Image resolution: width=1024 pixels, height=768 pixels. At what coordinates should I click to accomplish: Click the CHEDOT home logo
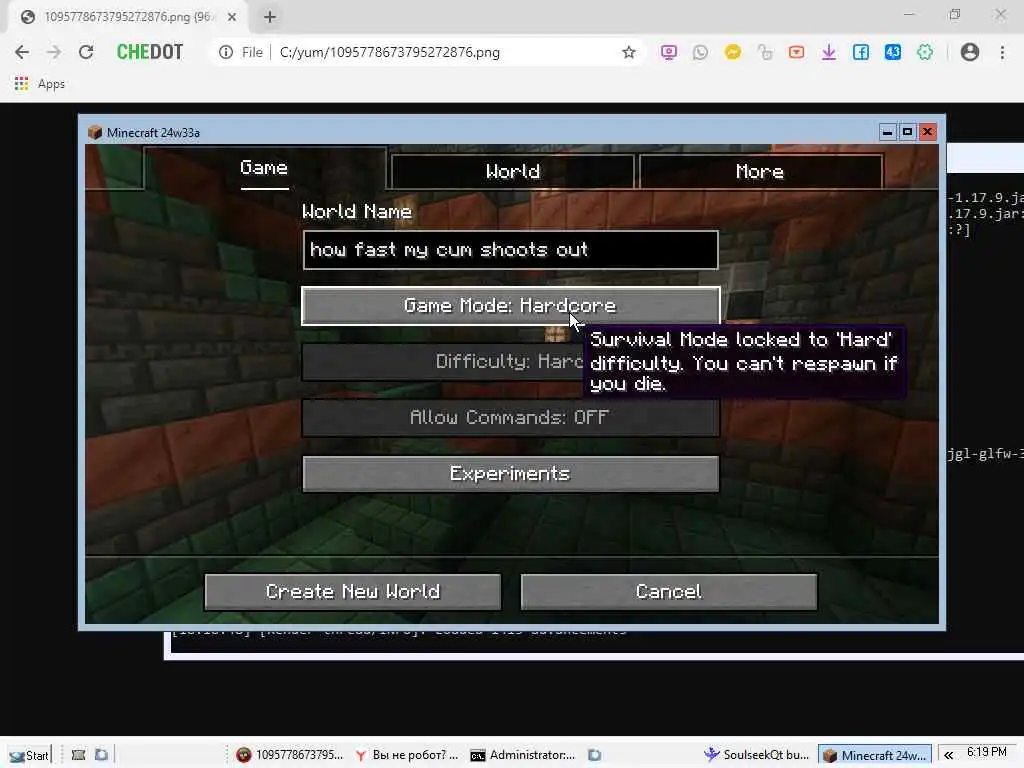coord(150,52)
